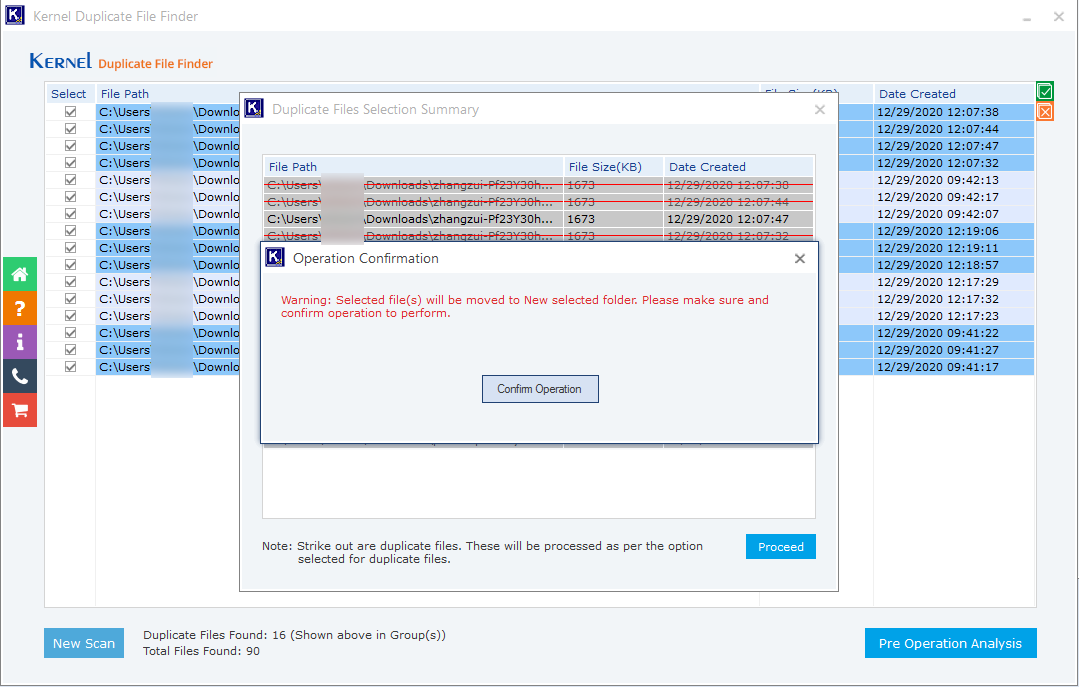
Task: Select struck-out summary row dated 12:07:44
Action: (x=539, y=202)
